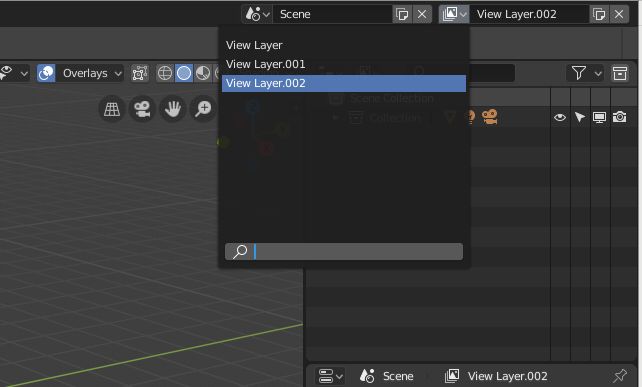642x387 pixels.
Task: Add a new view layer icon
Action: [599, 14]
